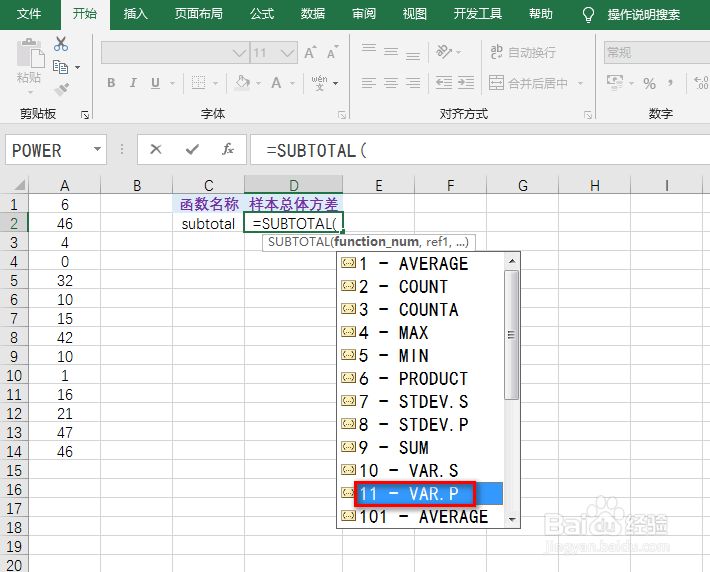Toggle Underline formatting
Screen dimensions: 710x572
pyautogui.click(x=155, y=83)
